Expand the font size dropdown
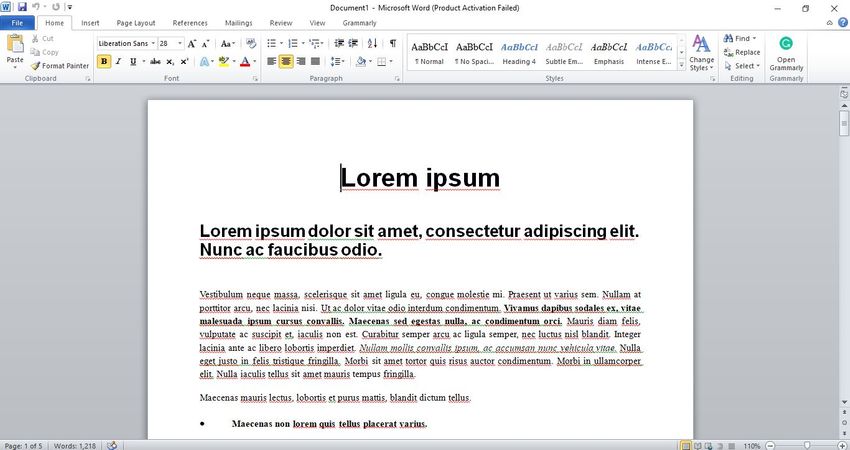The image size is (850, 450). point(179,44)
